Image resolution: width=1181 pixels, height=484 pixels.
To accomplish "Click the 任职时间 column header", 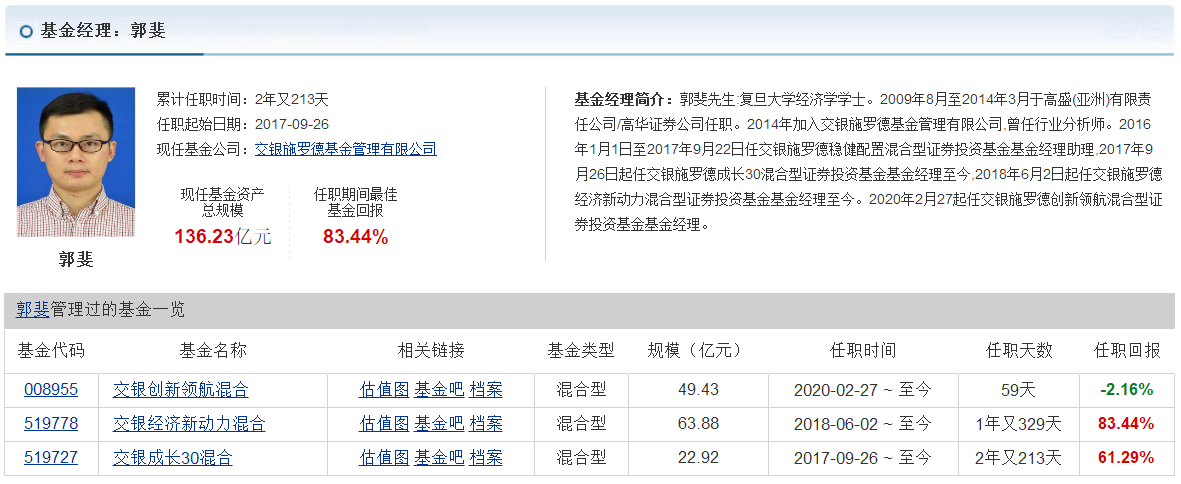I will tap(863, 350).
